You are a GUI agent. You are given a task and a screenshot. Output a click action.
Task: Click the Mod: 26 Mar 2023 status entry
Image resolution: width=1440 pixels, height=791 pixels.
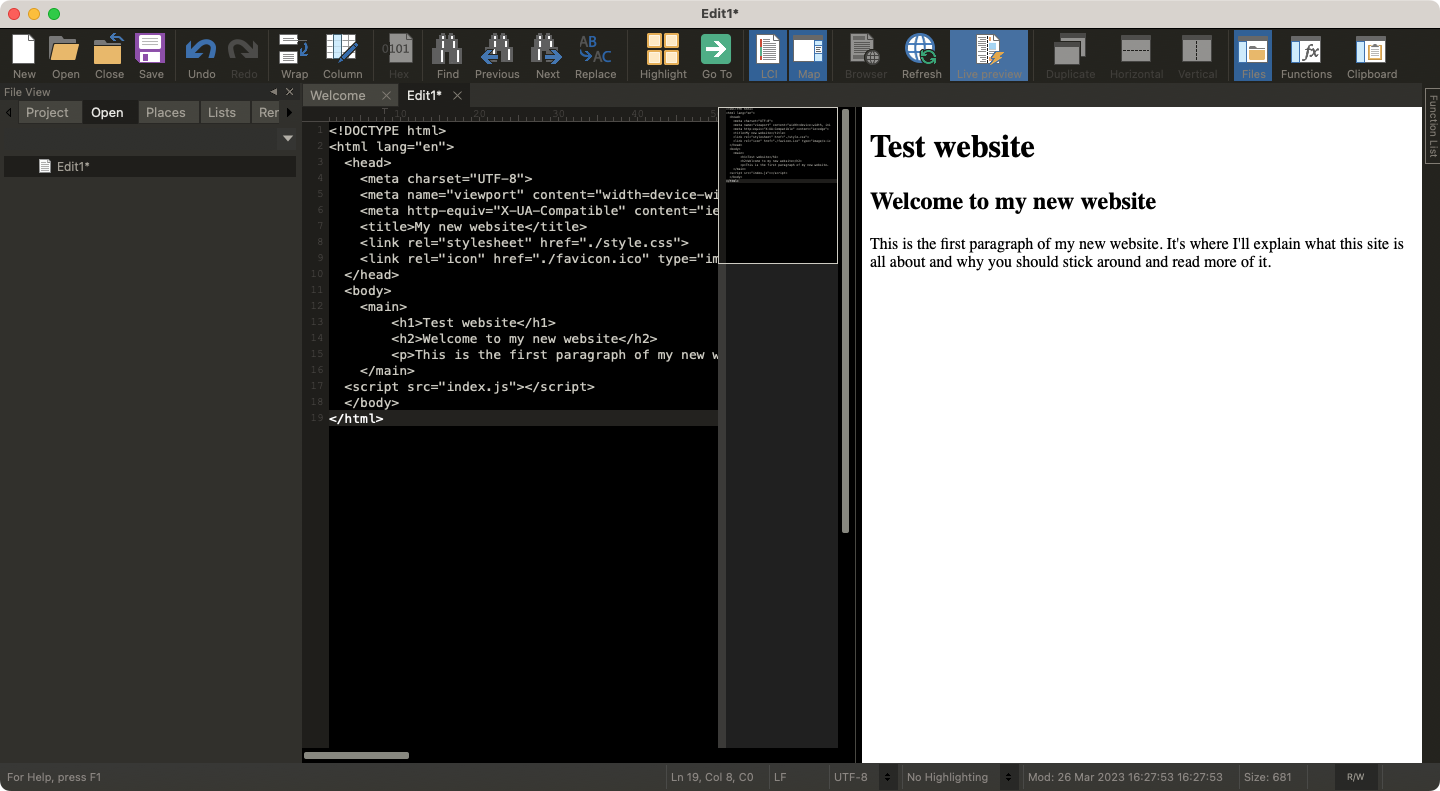1125,777
